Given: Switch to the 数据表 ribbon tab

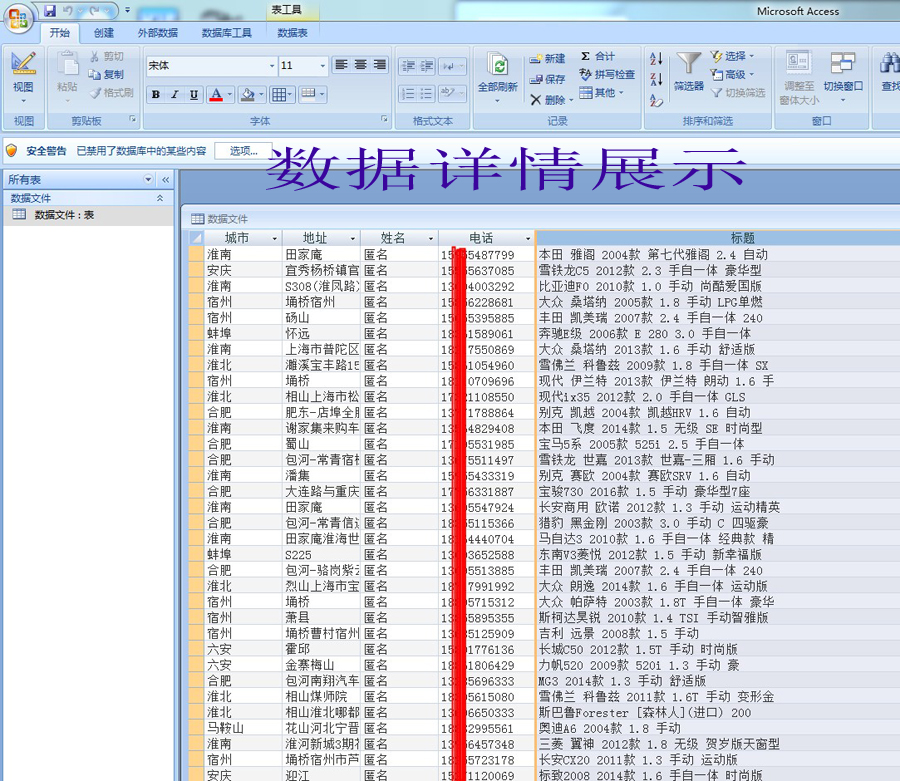Looking at the screenshot, I should tap(293, 33).
